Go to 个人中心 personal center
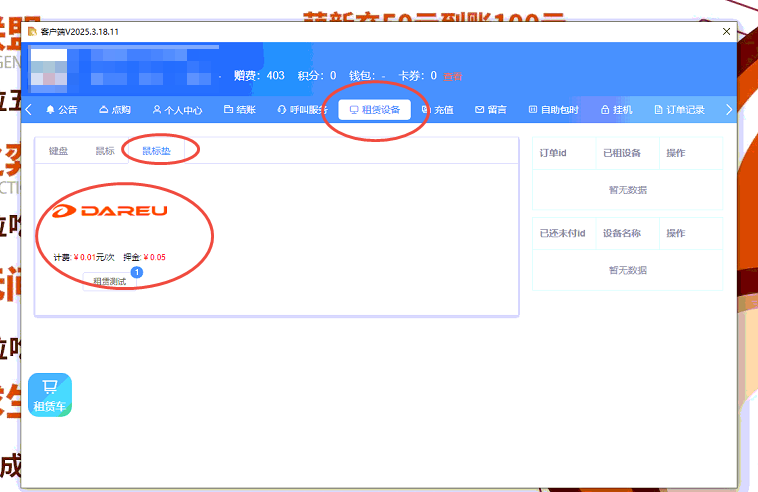Image resolution: width=758 pixels, height=492 pixels. (x=177, y=110)
